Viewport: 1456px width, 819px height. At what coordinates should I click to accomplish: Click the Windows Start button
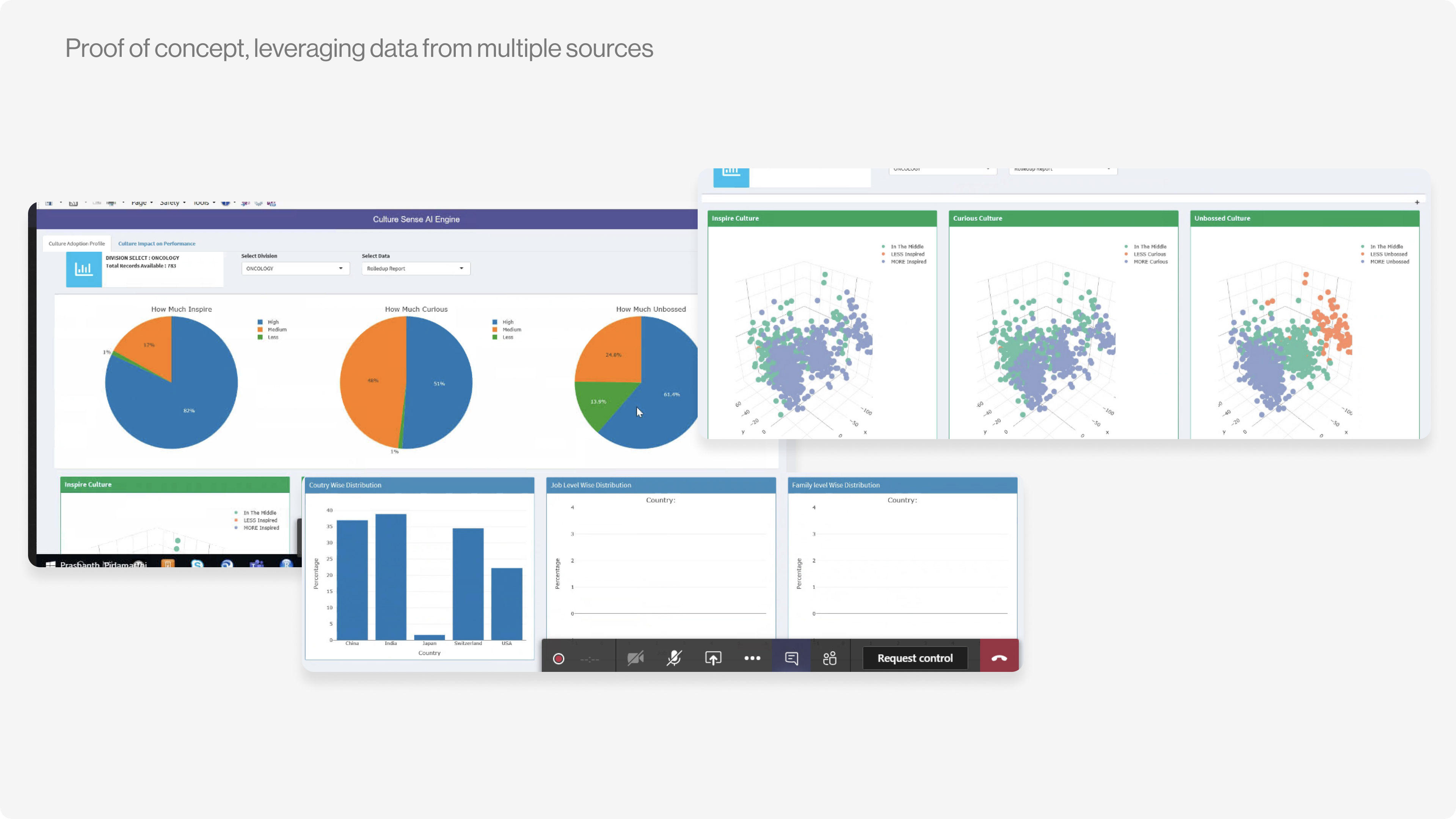(50, 564)
